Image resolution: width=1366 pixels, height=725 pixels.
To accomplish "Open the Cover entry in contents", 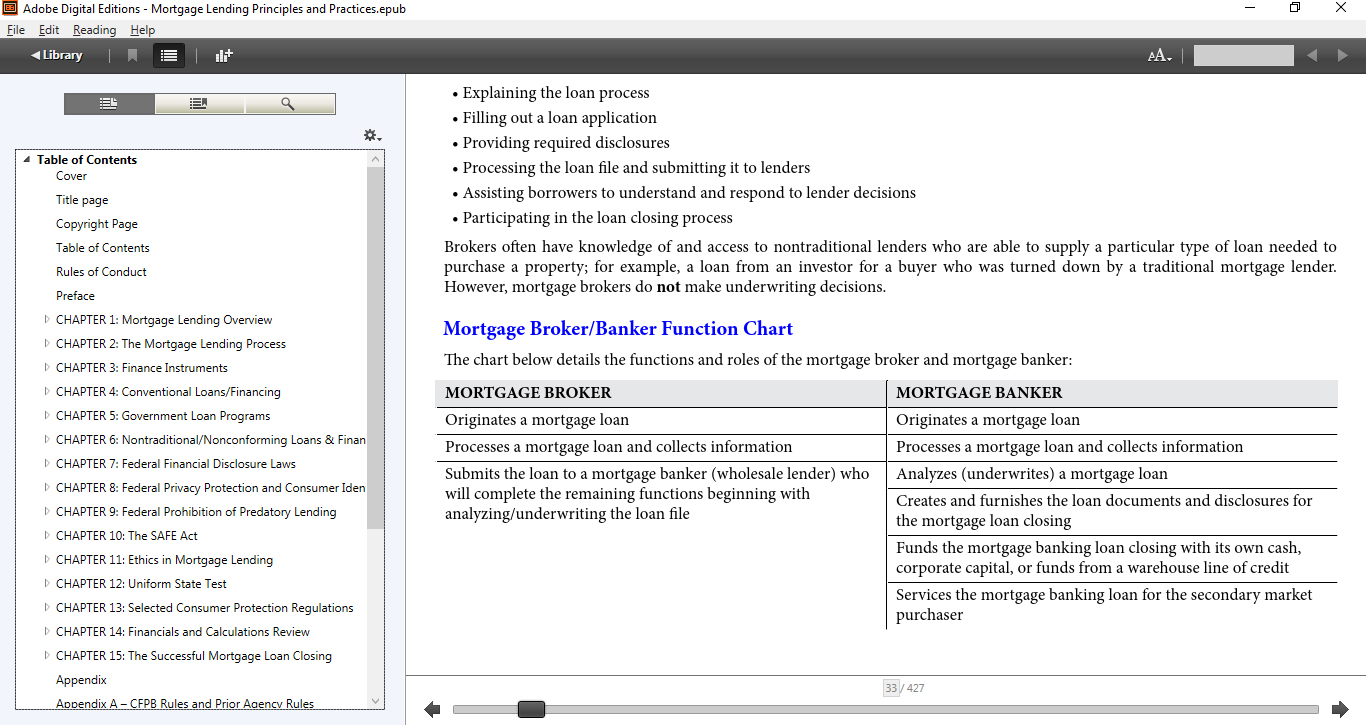I will click(x=71, y=176).
